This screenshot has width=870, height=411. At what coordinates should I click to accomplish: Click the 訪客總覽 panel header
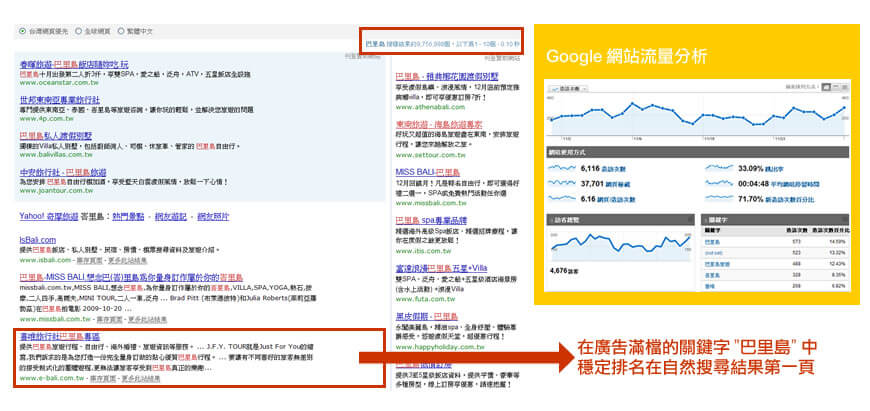(x=620, y=219)
